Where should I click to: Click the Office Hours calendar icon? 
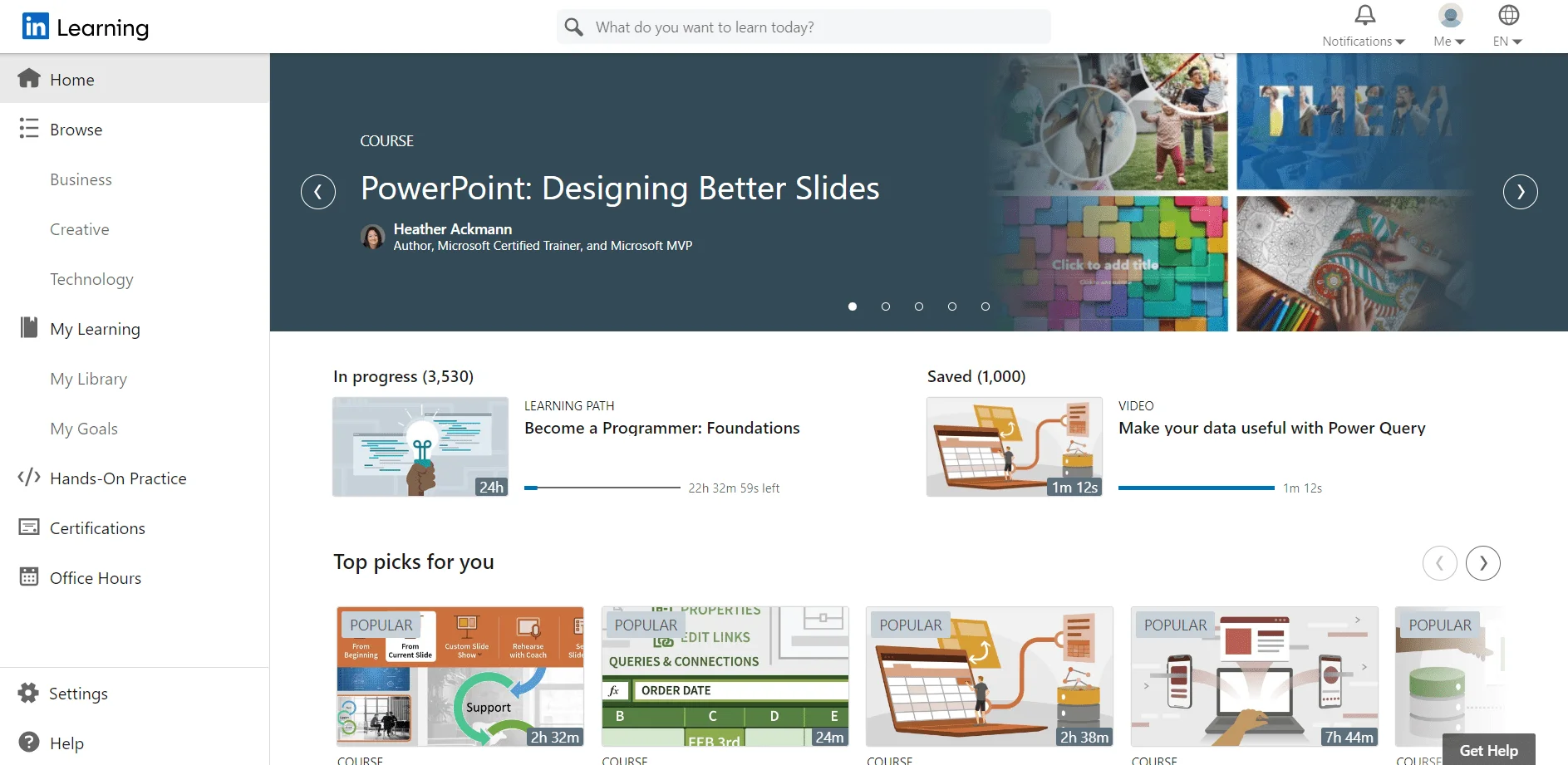click(29, 576)
